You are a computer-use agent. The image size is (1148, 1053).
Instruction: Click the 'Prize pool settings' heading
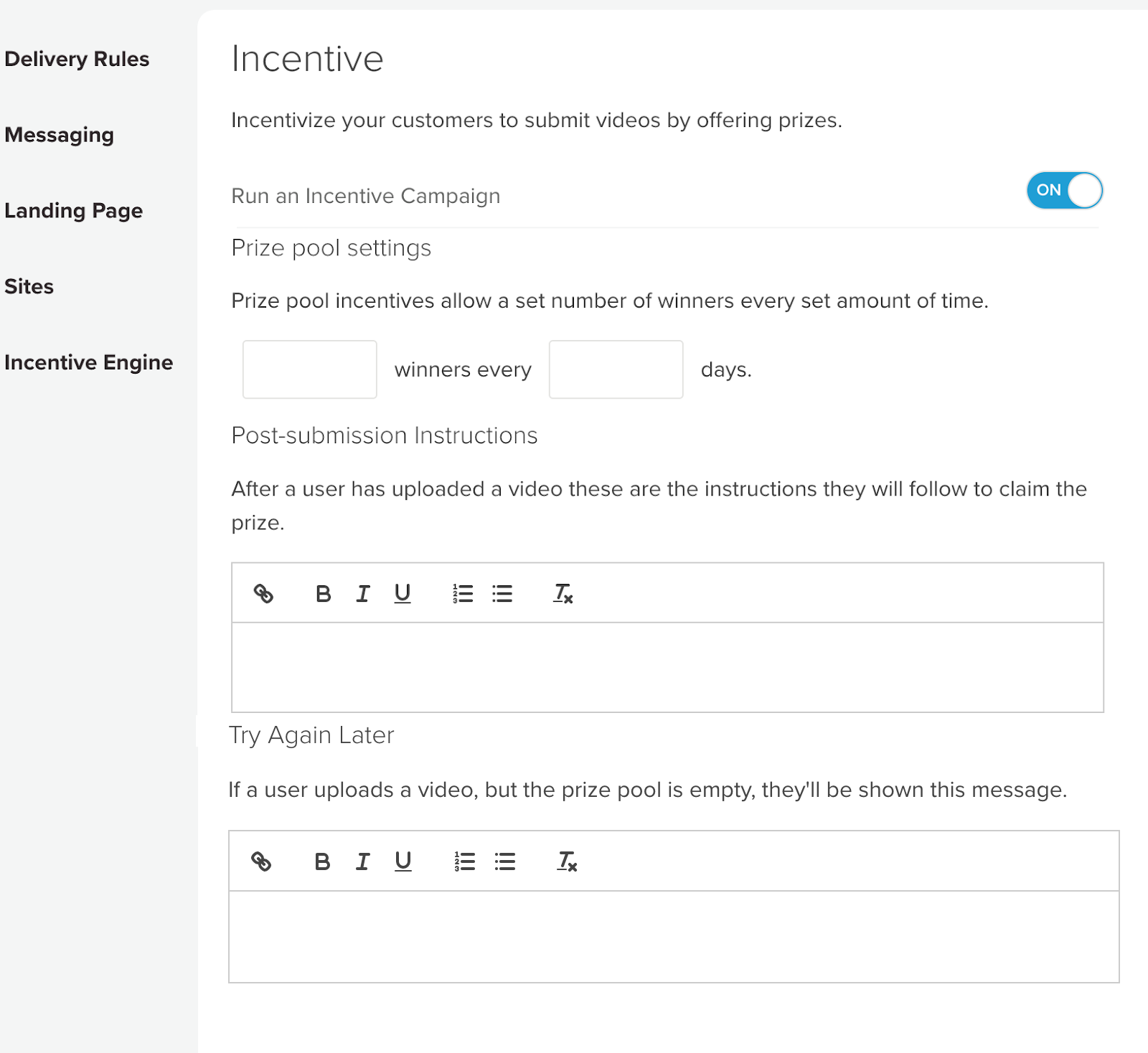point(331,248)
